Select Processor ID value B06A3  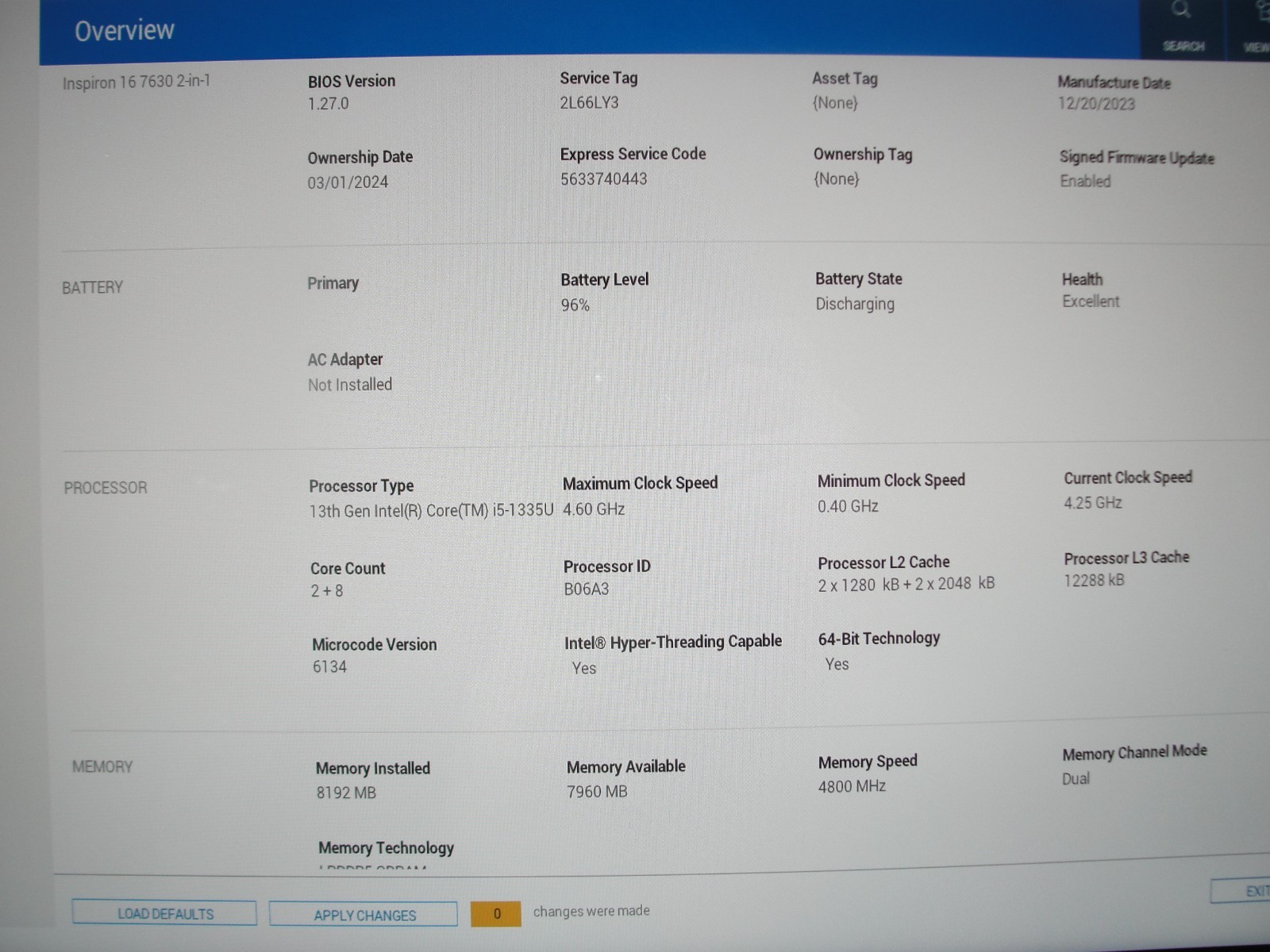(587, 589)
